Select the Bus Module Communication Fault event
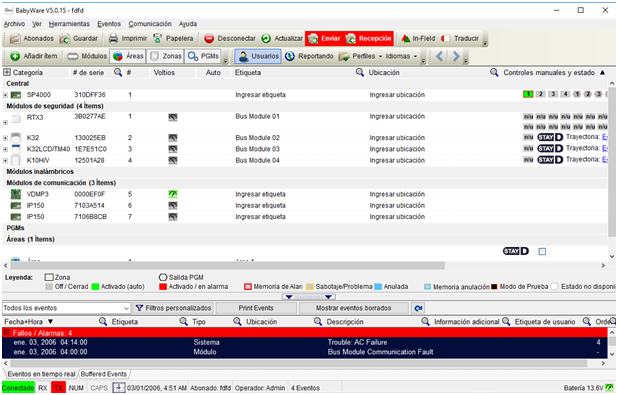618x395 pixels. (305, 352)
